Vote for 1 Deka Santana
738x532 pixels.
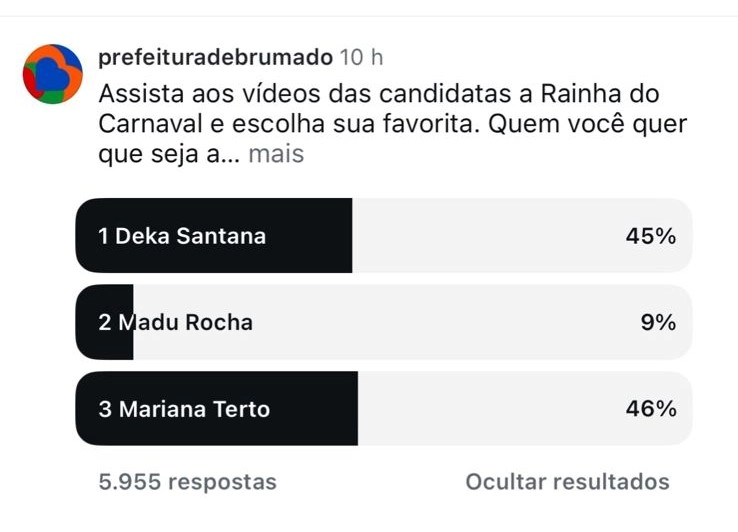tap(183, 236)
